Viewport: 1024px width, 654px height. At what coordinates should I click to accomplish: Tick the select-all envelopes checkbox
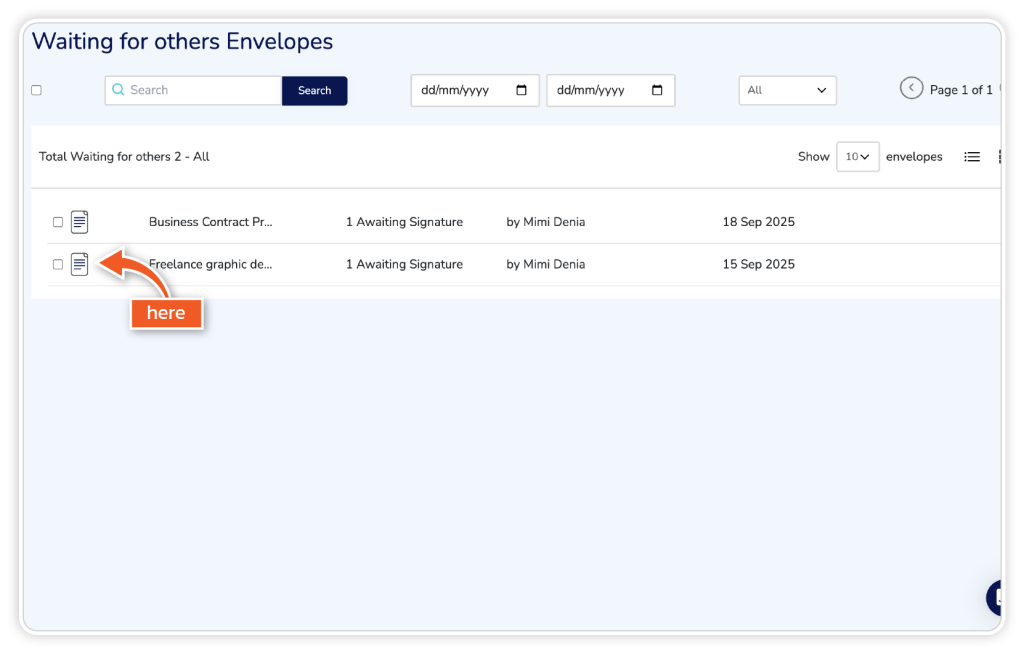pos(36,90)
